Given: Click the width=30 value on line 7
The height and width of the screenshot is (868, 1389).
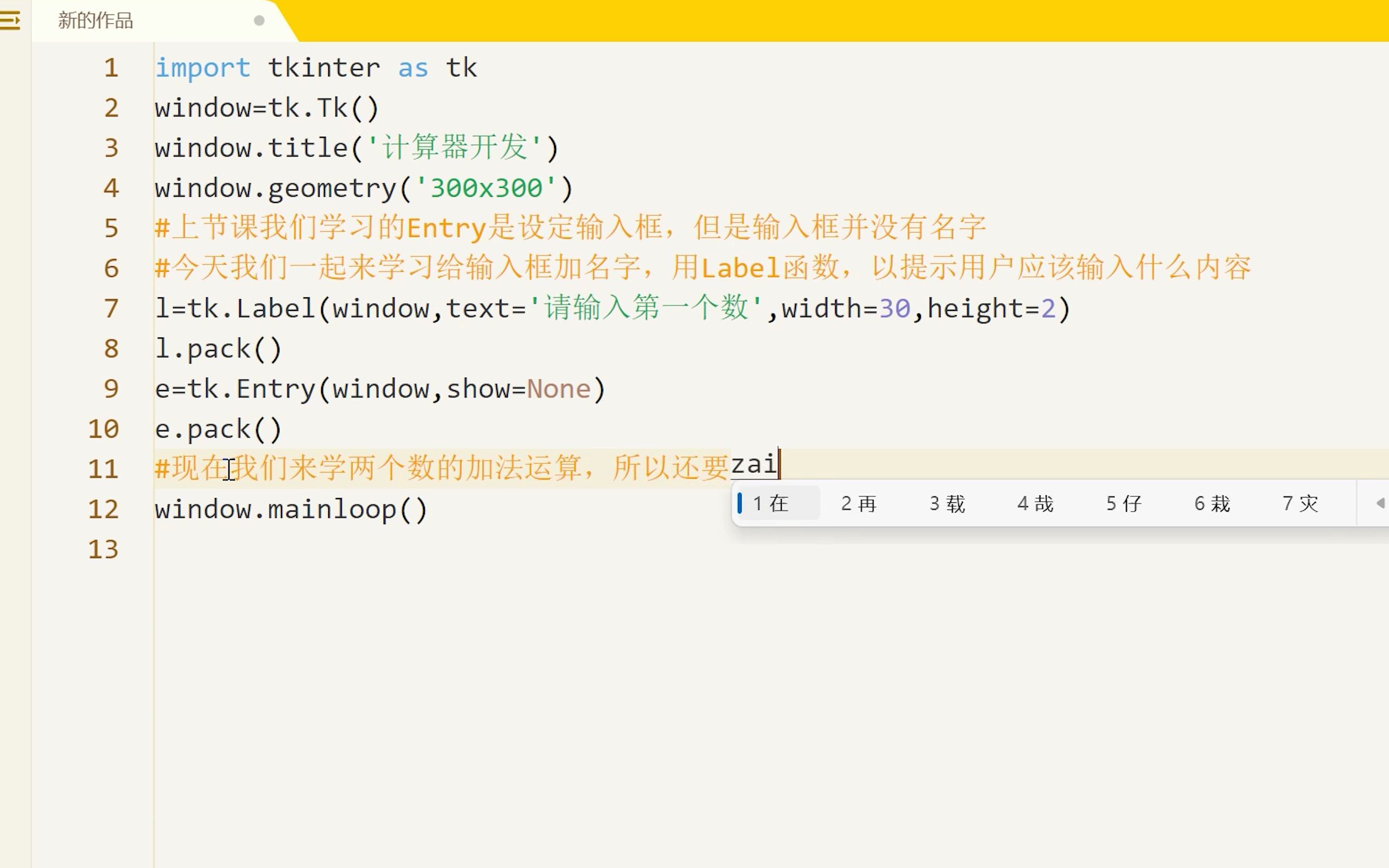Looking at the screenshot, I should click(x=894, y=309).
